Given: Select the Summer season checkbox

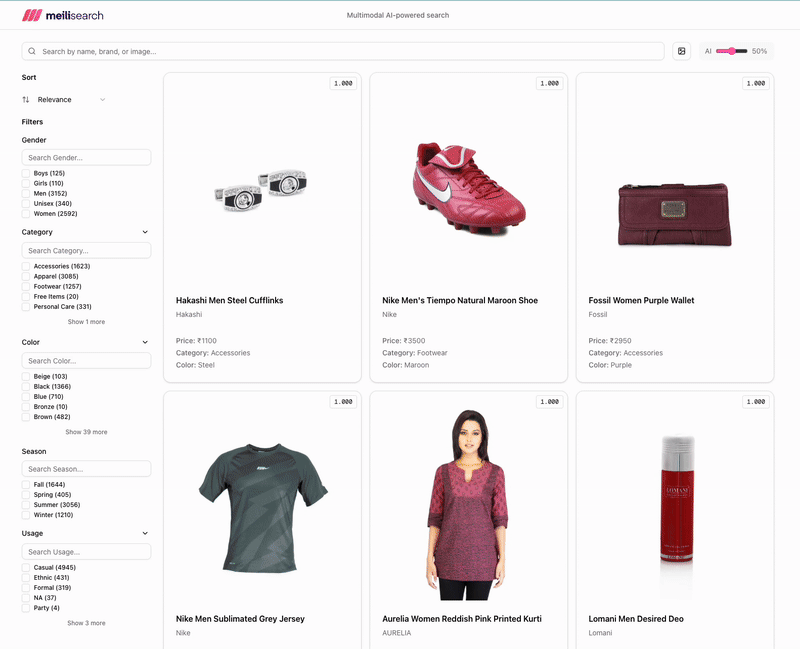Looking at the screenshot, I should point(26,505).
